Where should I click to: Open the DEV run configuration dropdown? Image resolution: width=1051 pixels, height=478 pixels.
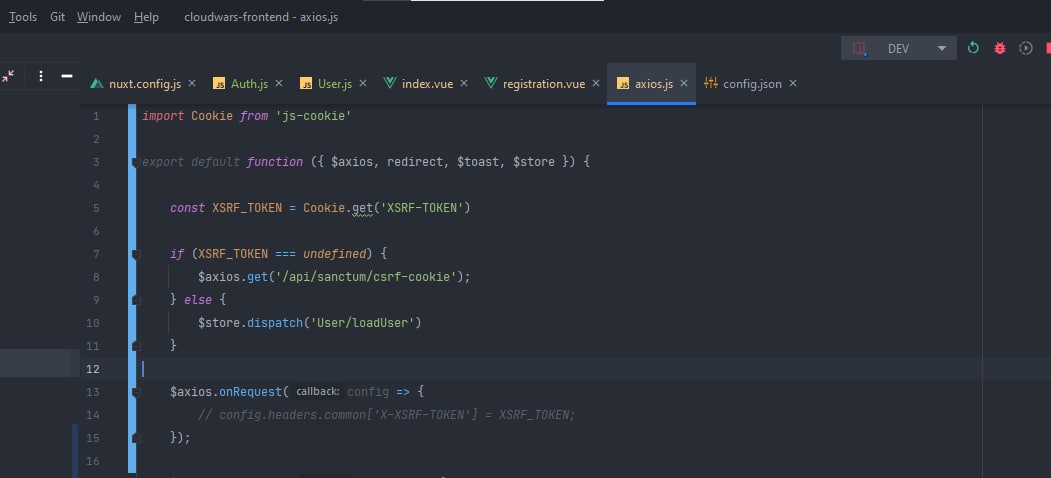pos(942,48)
